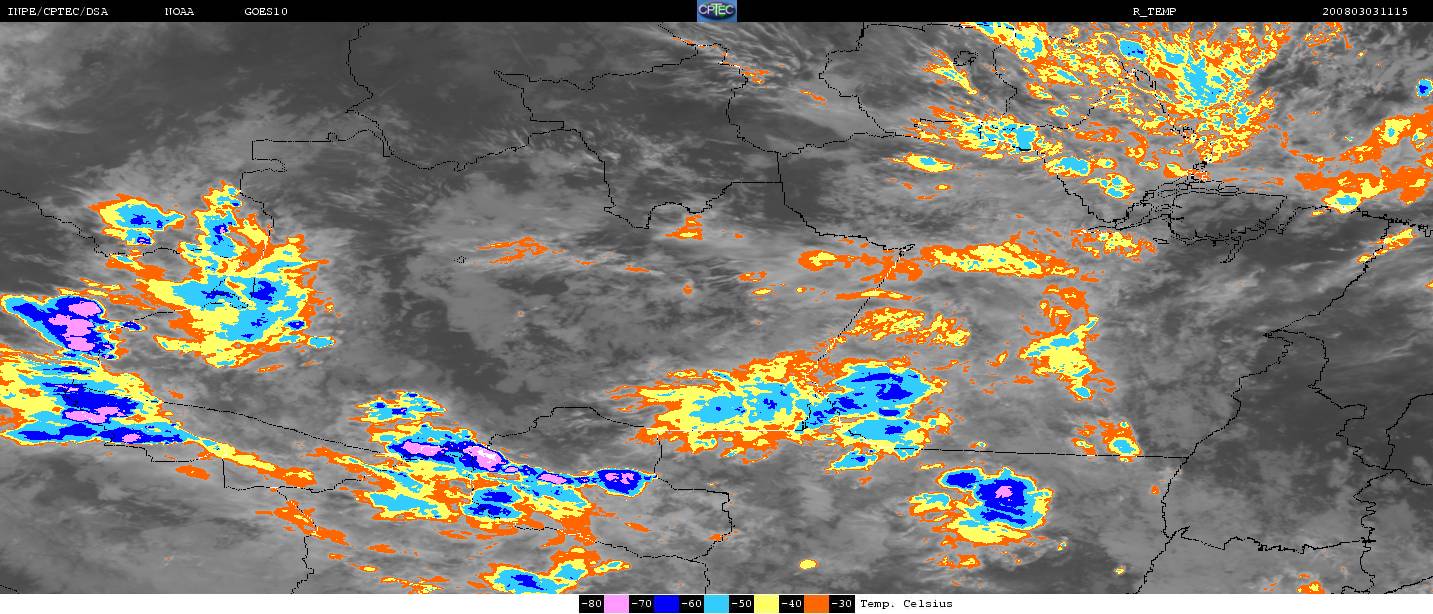Click the -30 legend value
Viewport: 1433px width, 614px height.
coord(841,603)
